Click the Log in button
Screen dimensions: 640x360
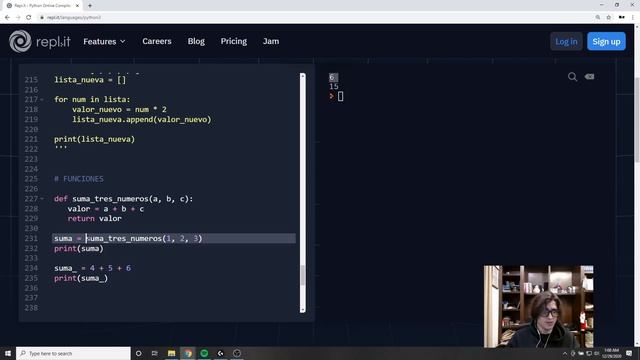click(x=566, y=41)
